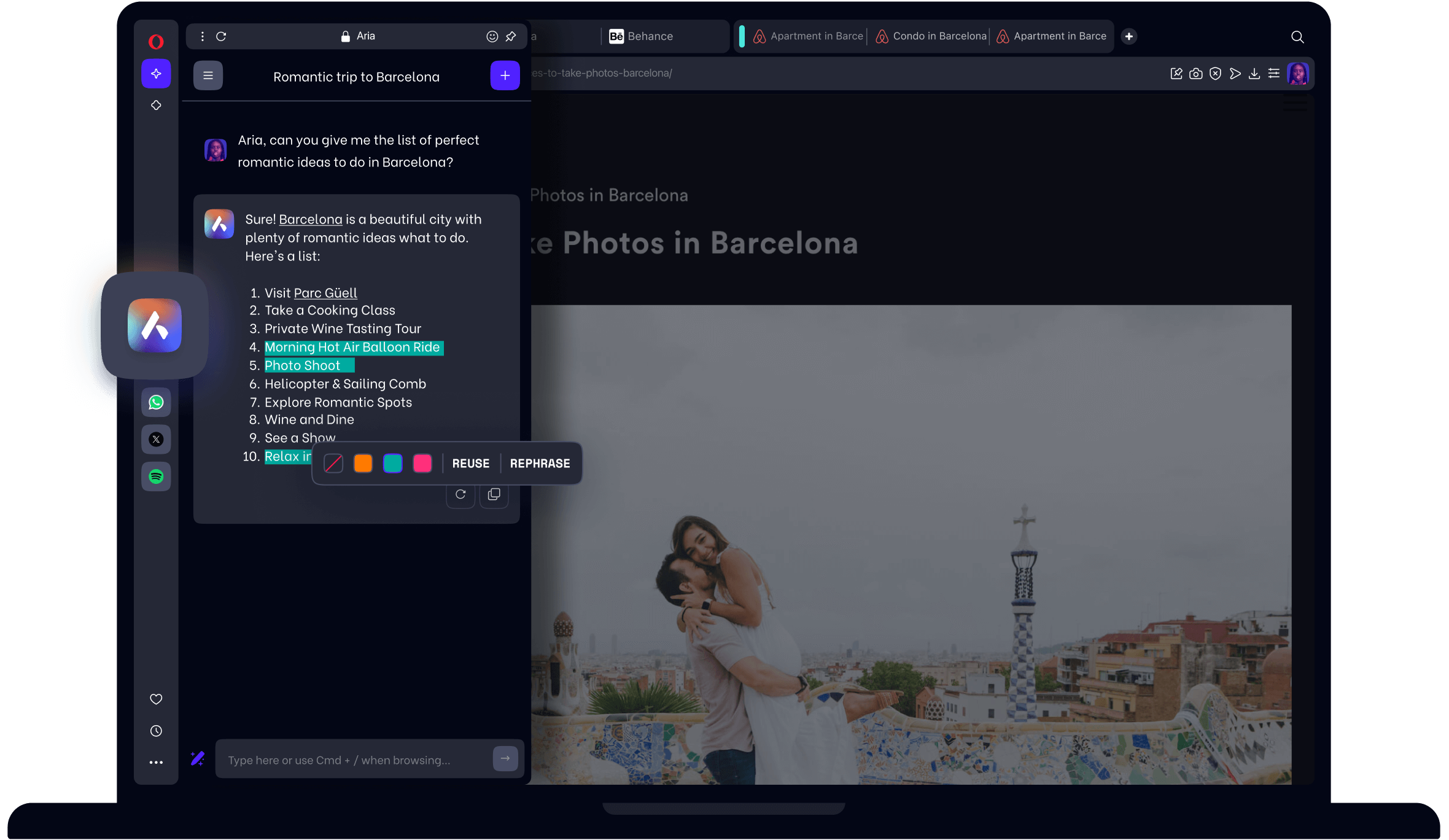This screenshot has height=840, width=1449.
Task: Open Downloads via the download arrow icon
Action: tap(1254, 73)
